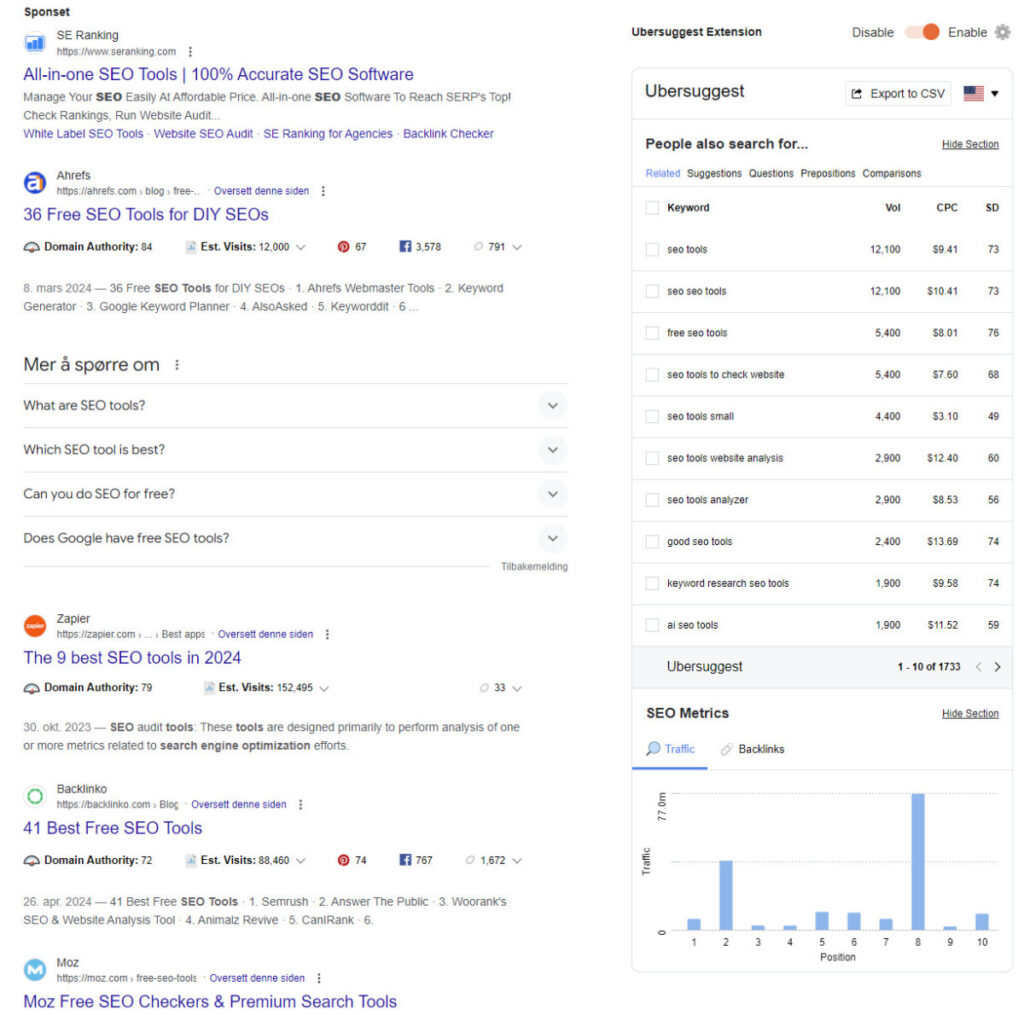The width and height of the screenshot is (1024, 1015).
Task: Click Zapier Domain Authority gauge icon
Action: pos(31,688)
